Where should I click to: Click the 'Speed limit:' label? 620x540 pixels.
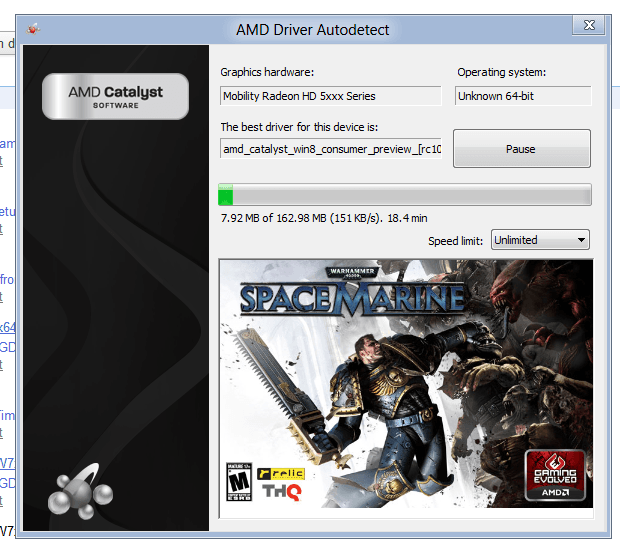pyautogui.click(x=456, y=241)
